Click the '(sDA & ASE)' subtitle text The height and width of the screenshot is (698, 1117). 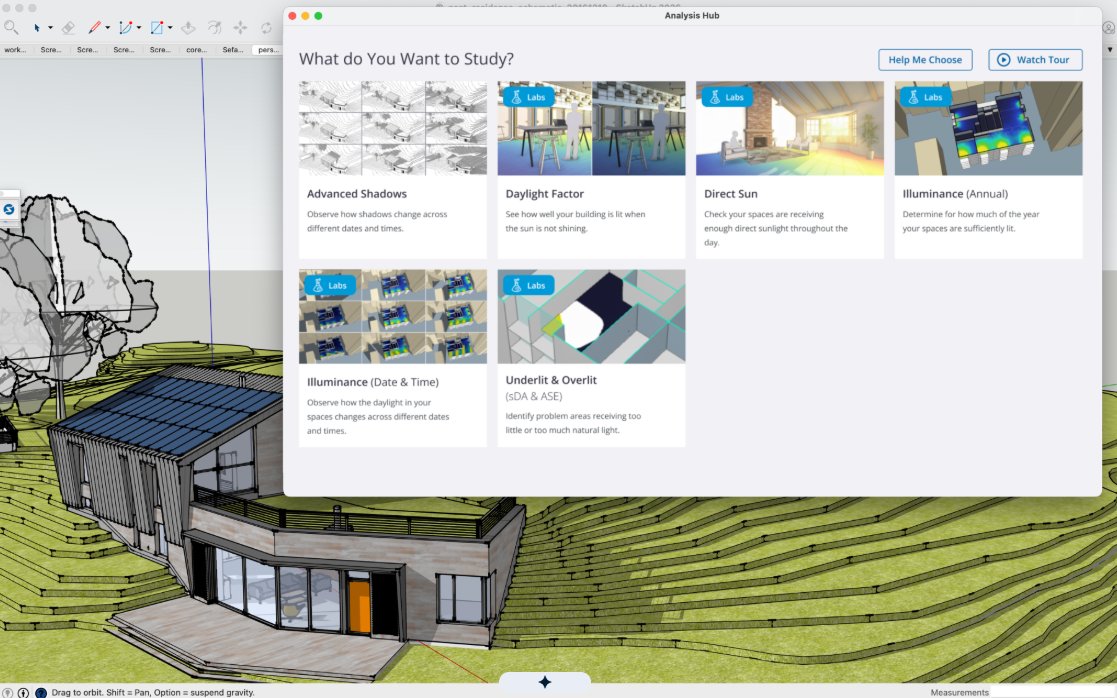(x=534, y=397)
